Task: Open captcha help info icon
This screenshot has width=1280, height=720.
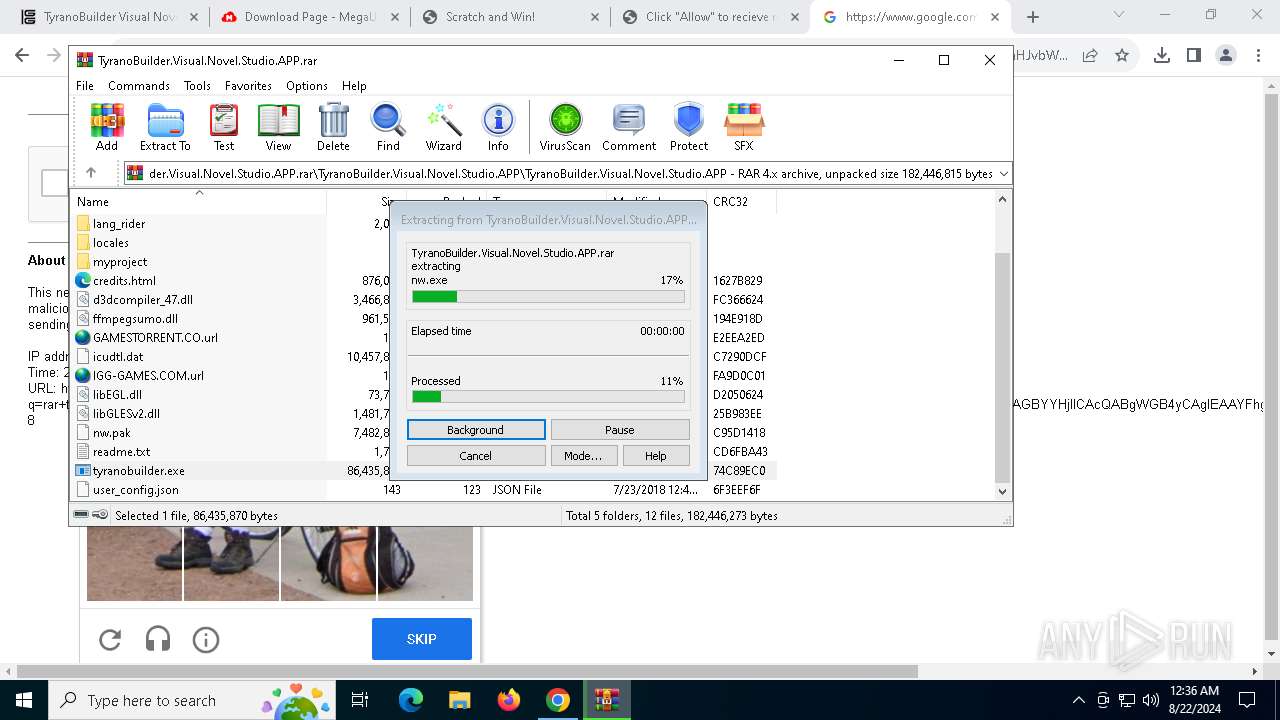Action: click(x=206, y=639)
